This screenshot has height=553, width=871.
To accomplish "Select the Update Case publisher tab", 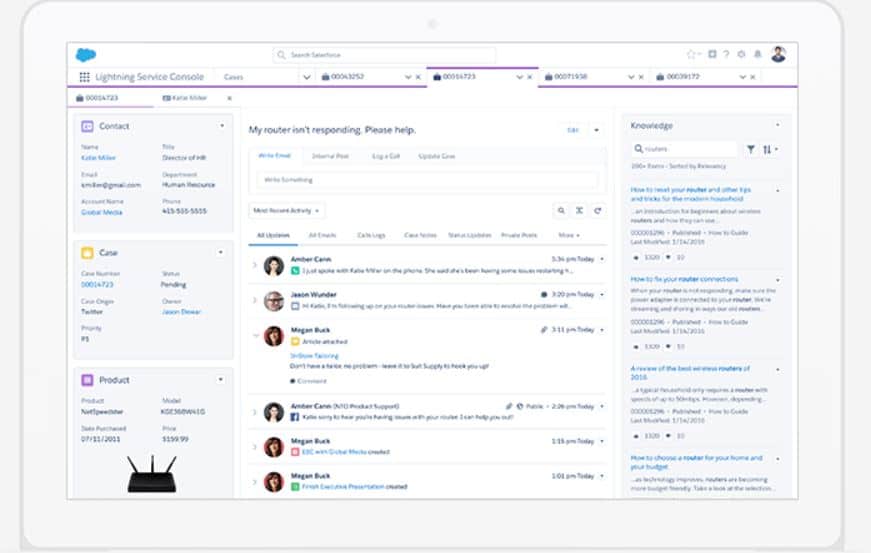I will (437, 156).
